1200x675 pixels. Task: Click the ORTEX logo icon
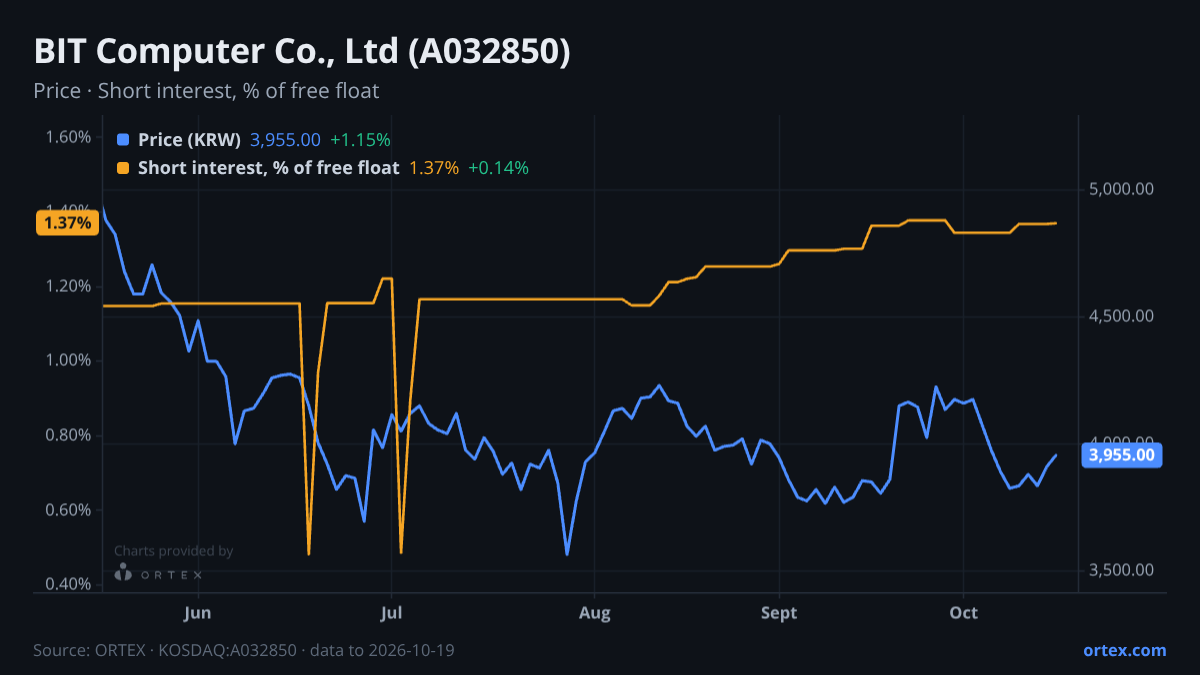[123, 573]
